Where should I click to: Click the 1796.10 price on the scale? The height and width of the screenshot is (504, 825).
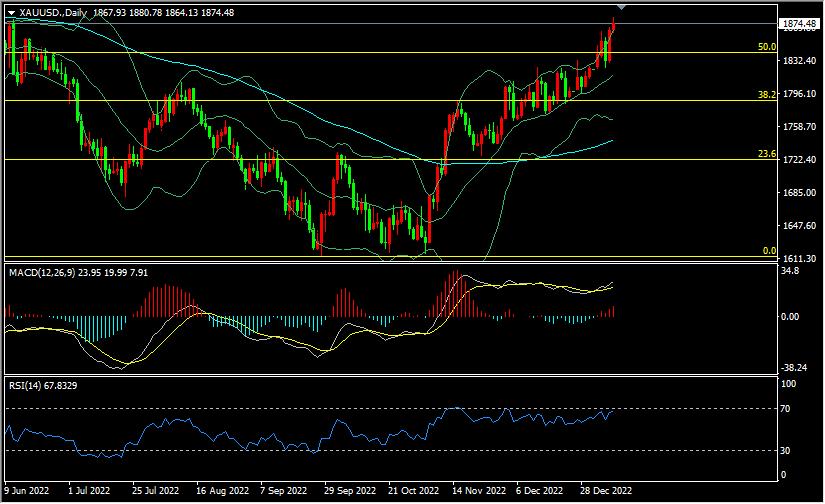pos(799,95)
